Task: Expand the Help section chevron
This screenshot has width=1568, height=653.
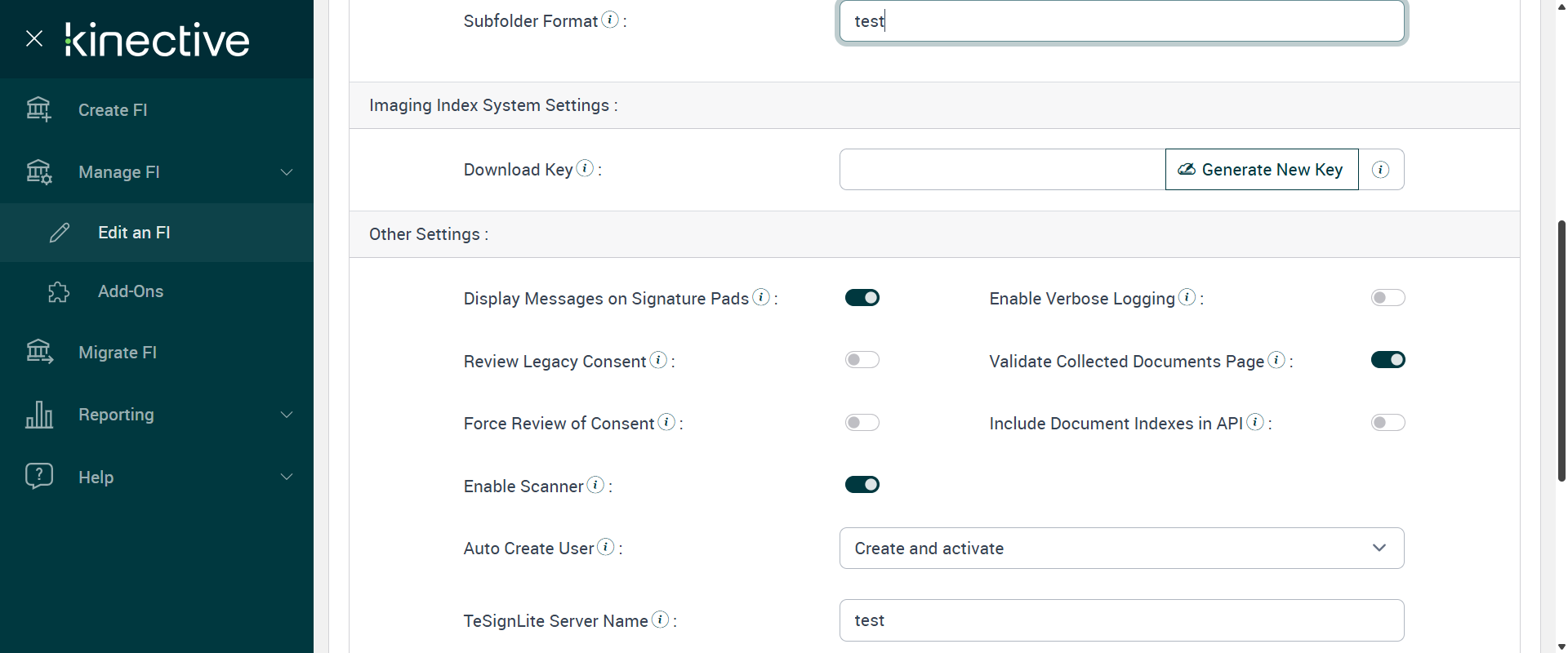Action: 287,477
